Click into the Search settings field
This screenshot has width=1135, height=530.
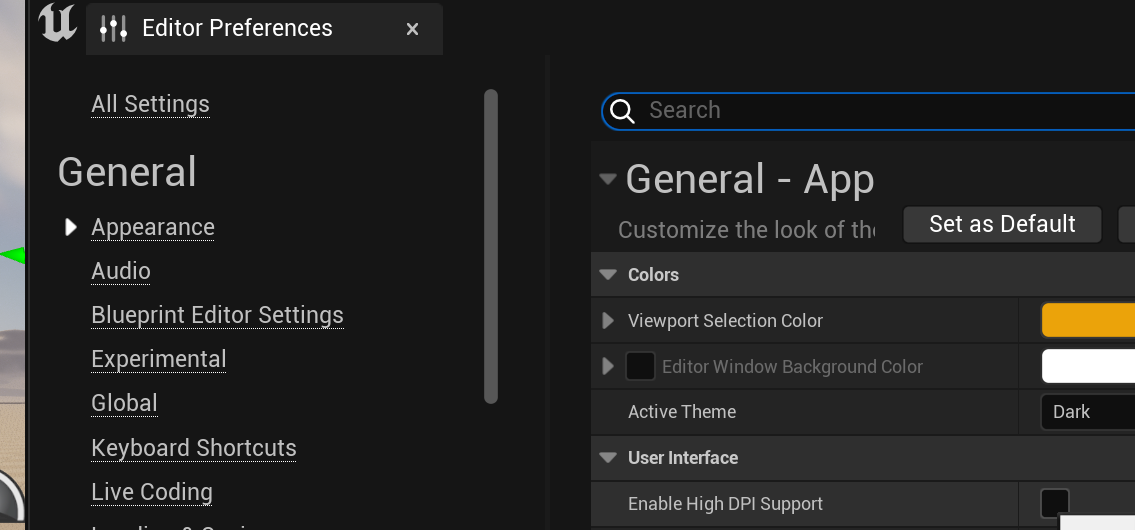point(880,111)
